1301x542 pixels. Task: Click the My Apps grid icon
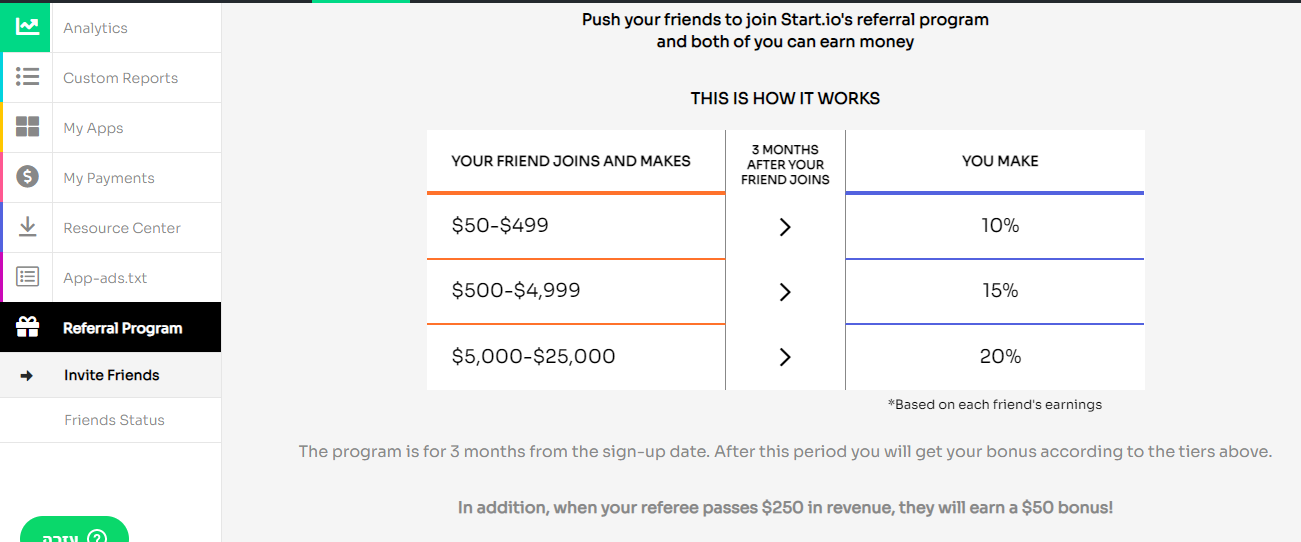(27, 127)
